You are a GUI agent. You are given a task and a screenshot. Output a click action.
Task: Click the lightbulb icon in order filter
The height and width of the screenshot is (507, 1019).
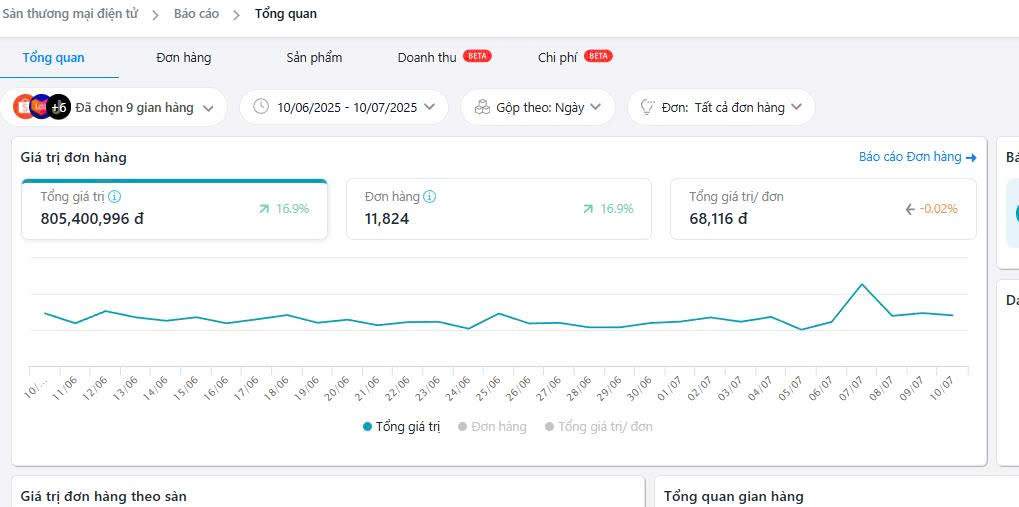647,107
